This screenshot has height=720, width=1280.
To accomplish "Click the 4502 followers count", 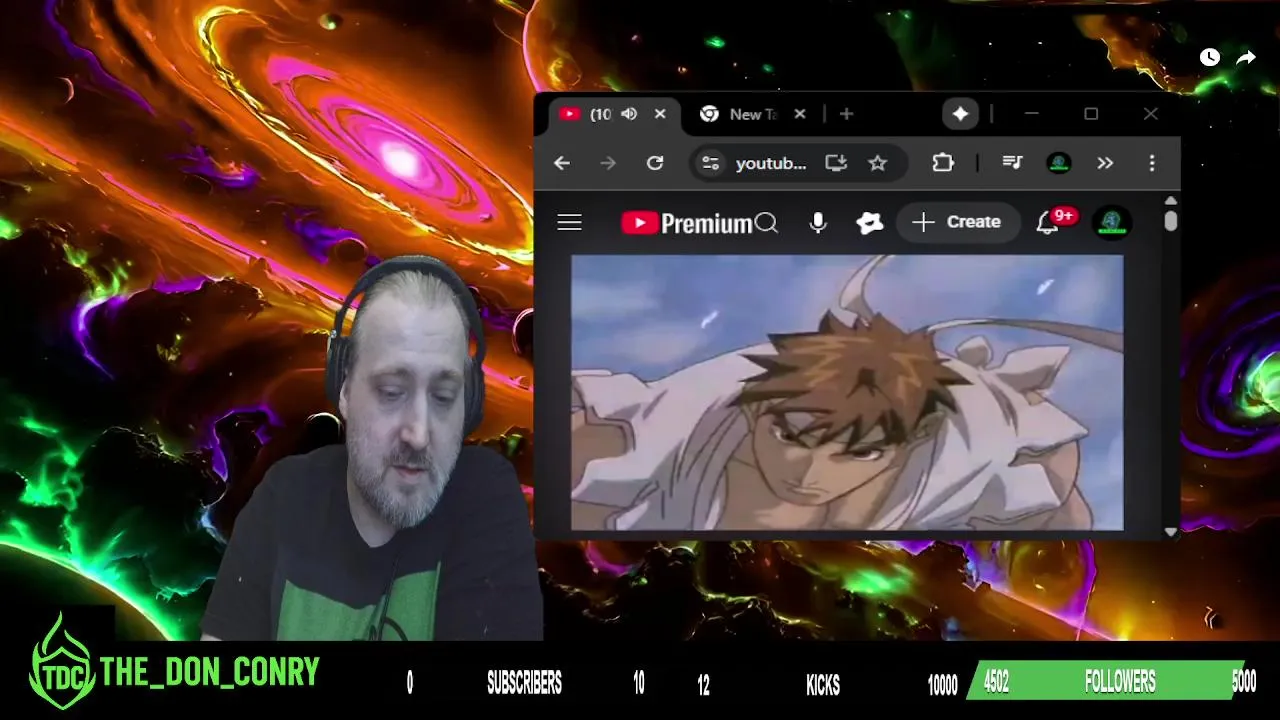I will click(996, 682).
